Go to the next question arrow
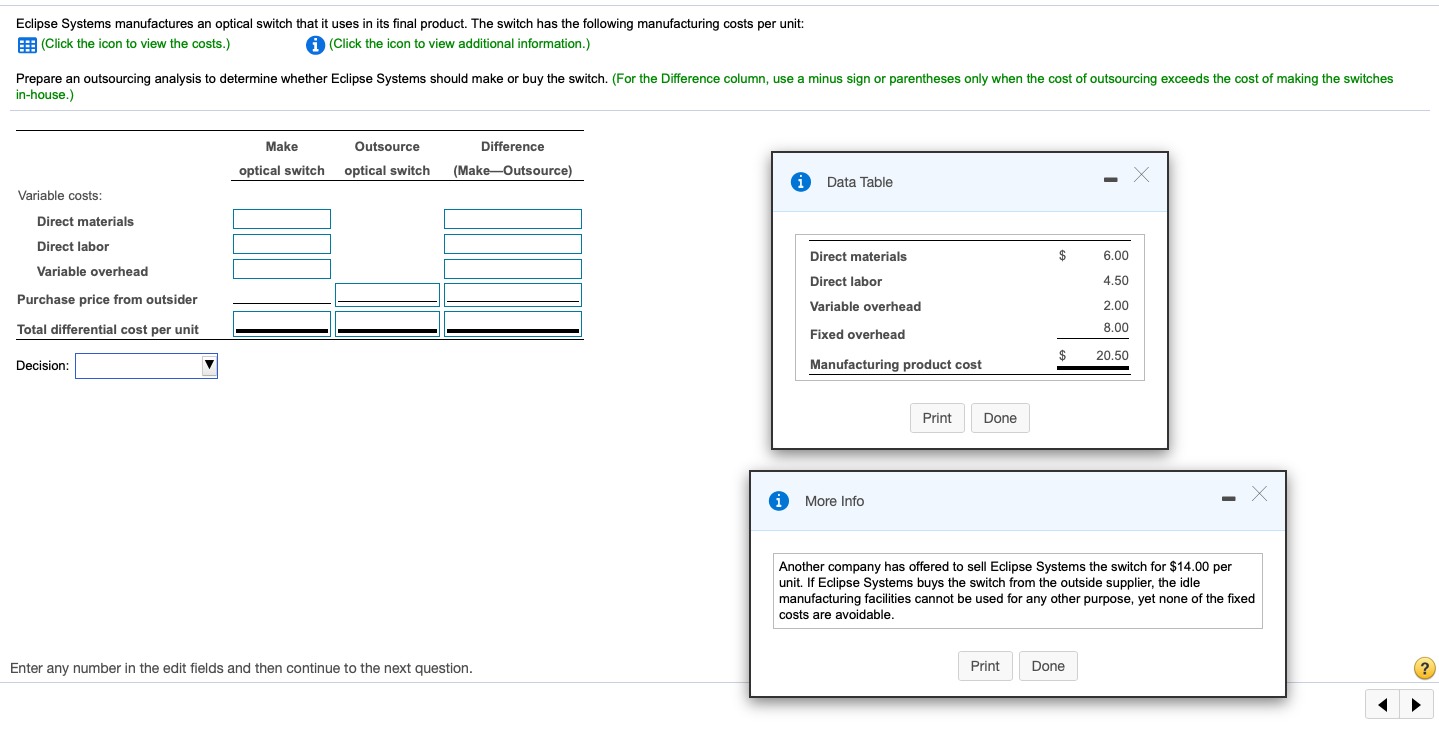1439x730 pixels. tap(1417, 704)
